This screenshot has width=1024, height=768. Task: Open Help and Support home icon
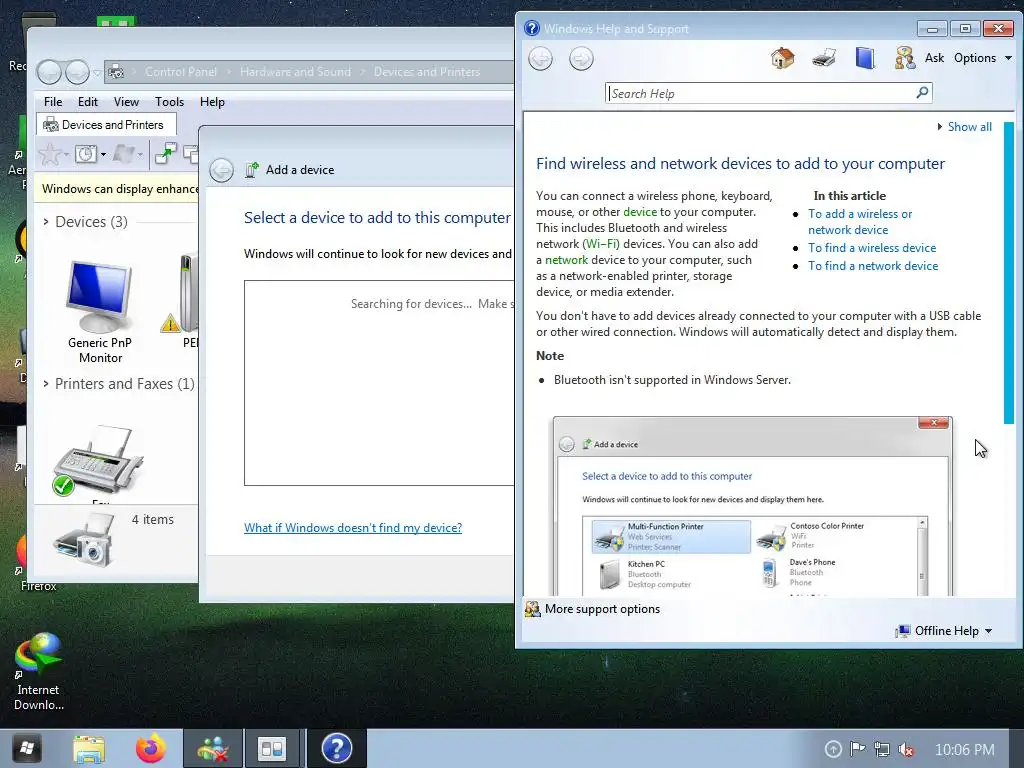tap(782, 58)
